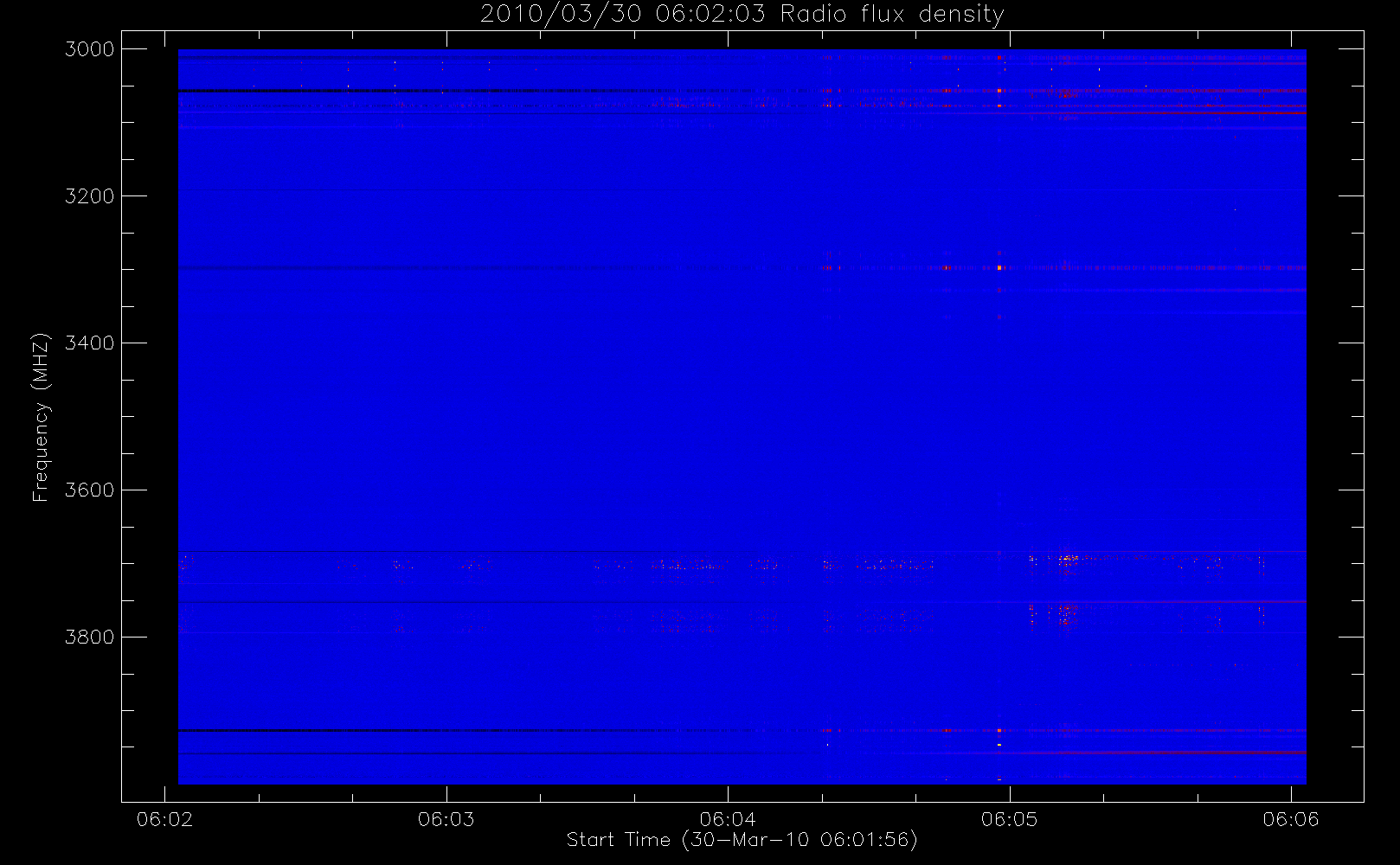Click the 06:03 time tick label
This screenshot has width=1400, height=865.
click(x=446, y=819)
